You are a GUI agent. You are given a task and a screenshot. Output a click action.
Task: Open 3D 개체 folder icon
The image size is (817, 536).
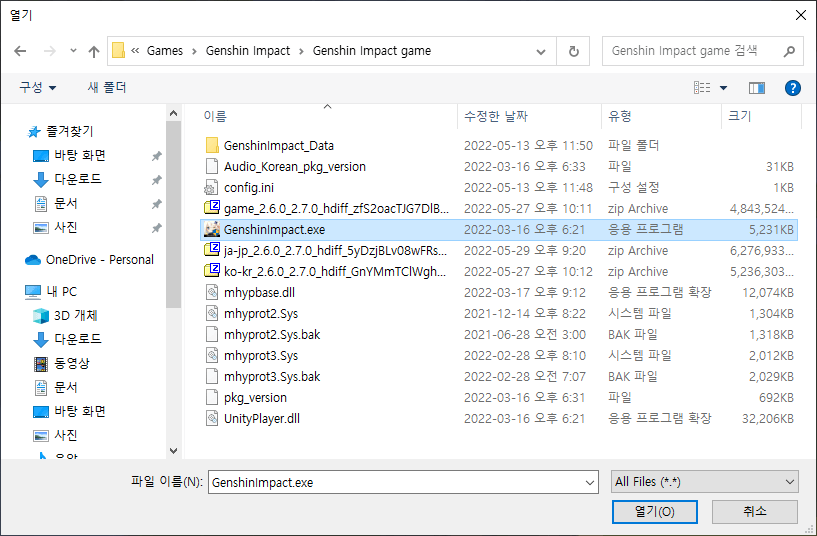click(x=41, y=316)
